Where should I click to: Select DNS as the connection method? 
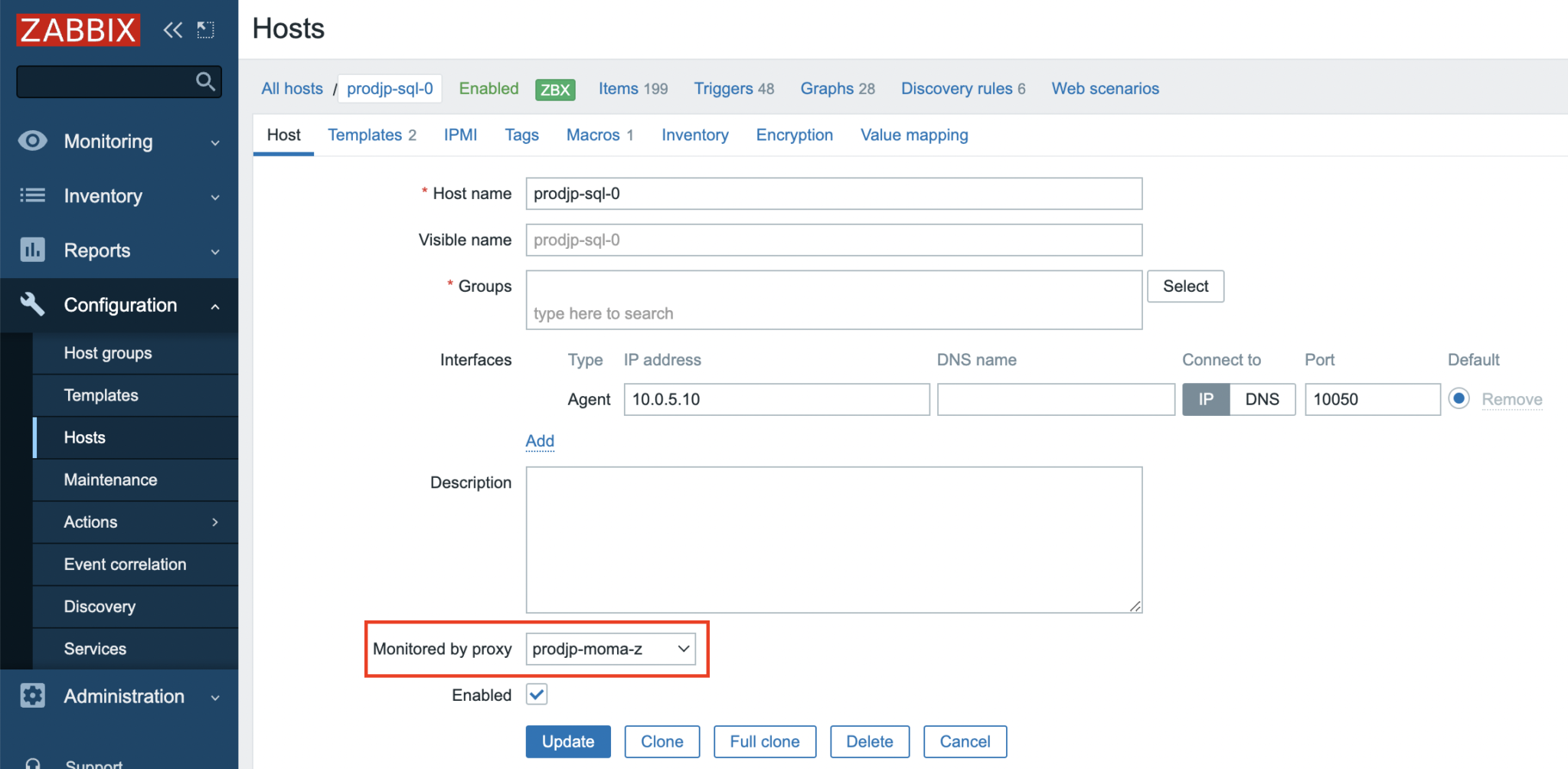[1262, 399]
